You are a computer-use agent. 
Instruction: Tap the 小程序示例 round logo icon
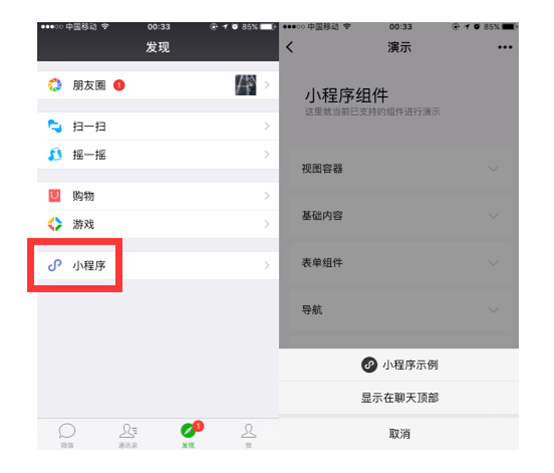coord(369,365)
